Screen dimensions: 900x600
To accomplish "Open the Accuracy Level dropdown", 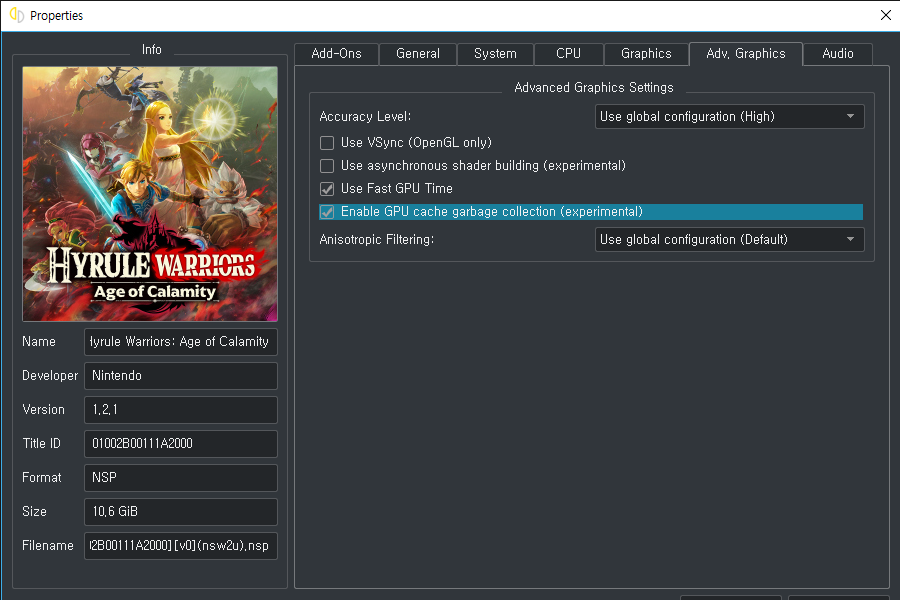I will [730, 117].
